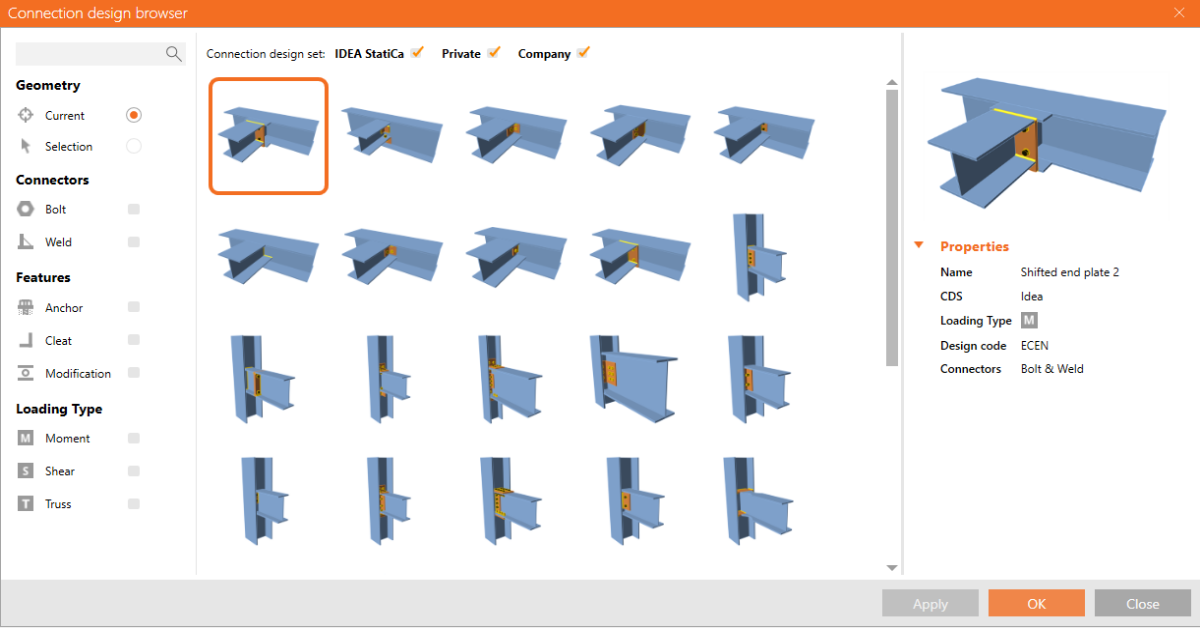Close the dialog with the X
Image resolution: width=1200 pixels, height=630 pixels.
click(1178, 13)
